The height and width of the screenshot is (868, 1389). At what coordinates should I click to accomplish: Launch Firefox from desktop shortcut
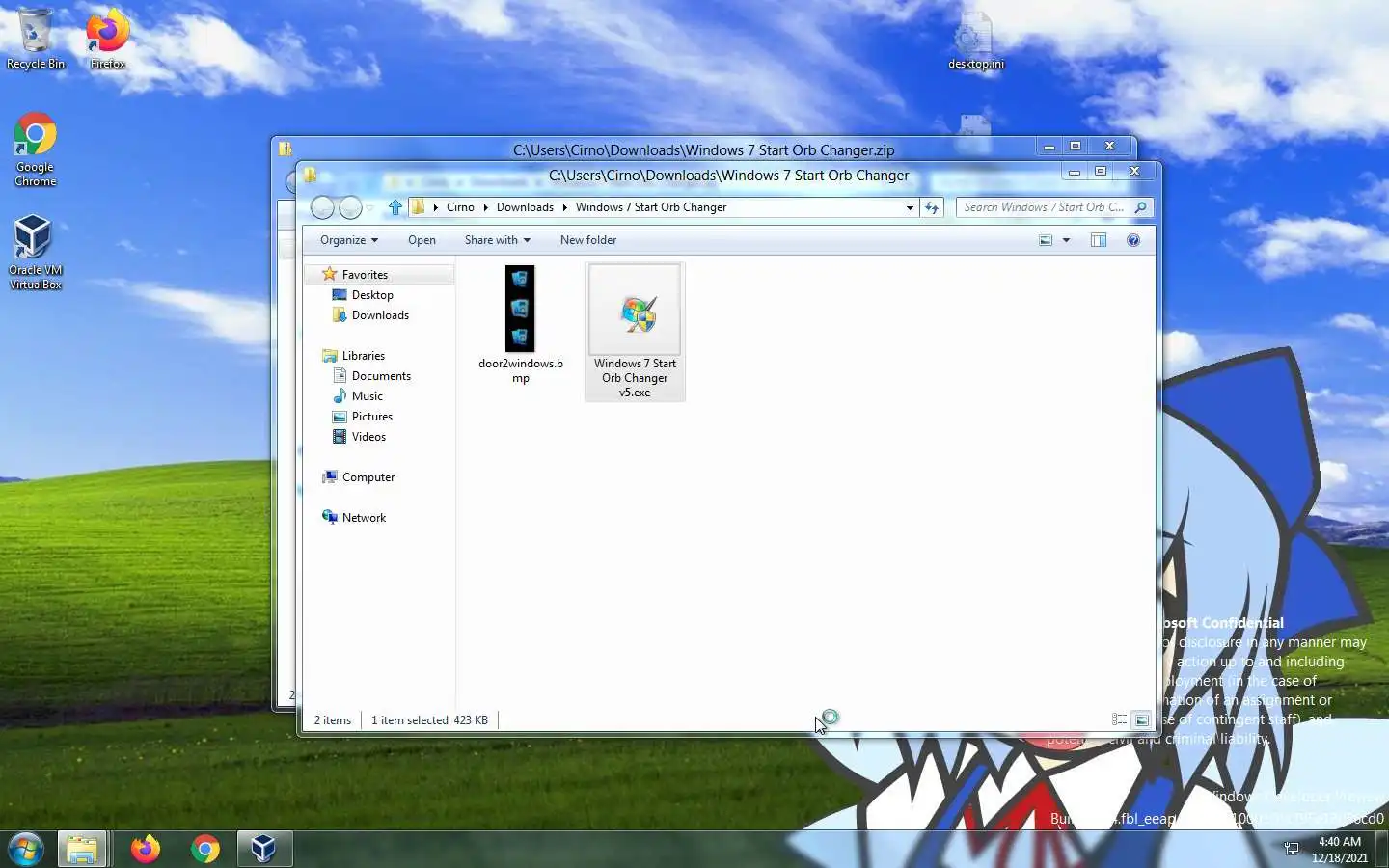click(107, 39)
